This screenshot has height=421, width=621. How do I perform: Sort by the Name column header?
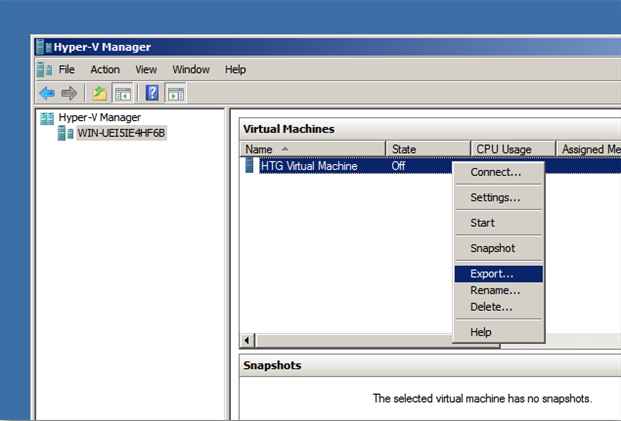tap(312, 149)
